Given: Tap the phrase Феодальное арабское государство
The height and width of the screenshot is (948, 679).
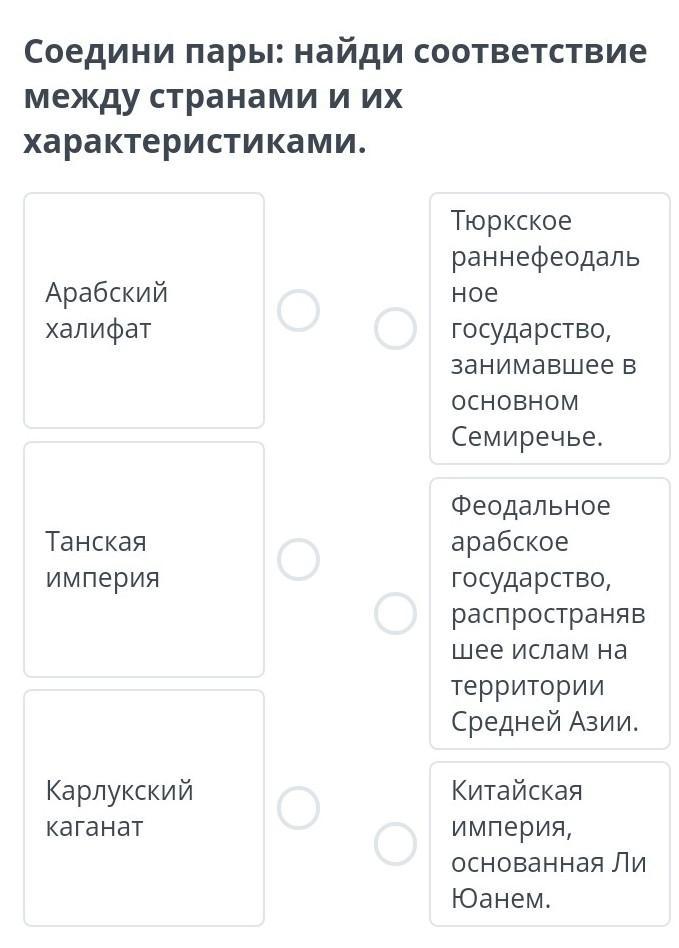Looking at the screenshot, I should point(531,541).
